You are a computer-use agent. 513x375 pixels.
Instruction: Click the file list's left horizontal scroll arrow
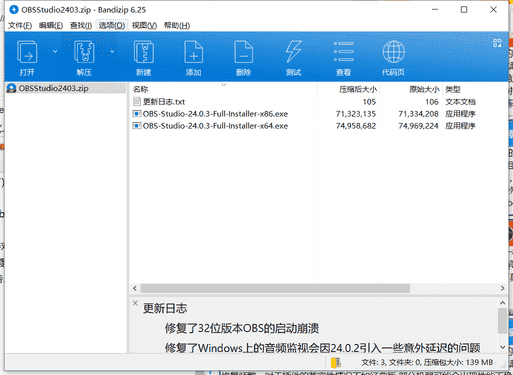(x=135, y=288)
